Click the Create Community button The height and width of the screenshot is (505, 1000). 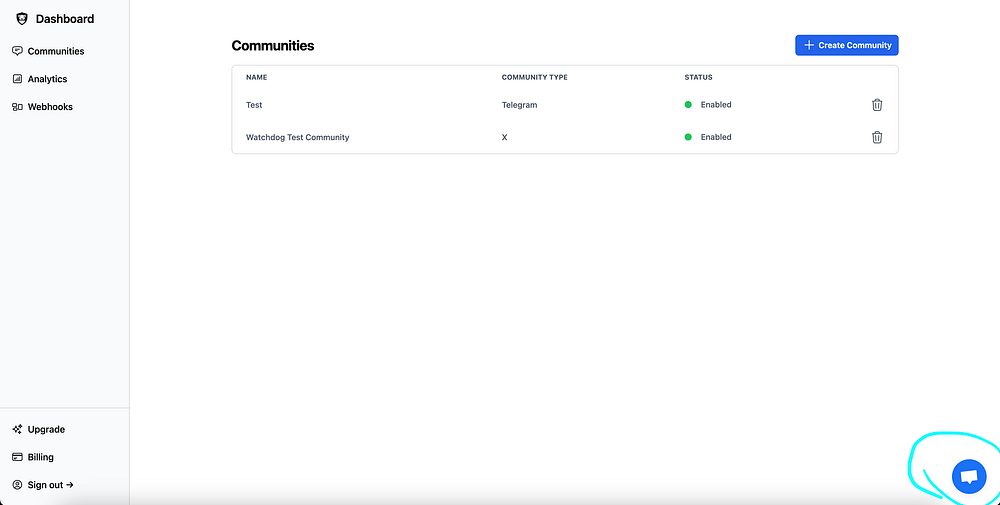(x=846, y=45)
